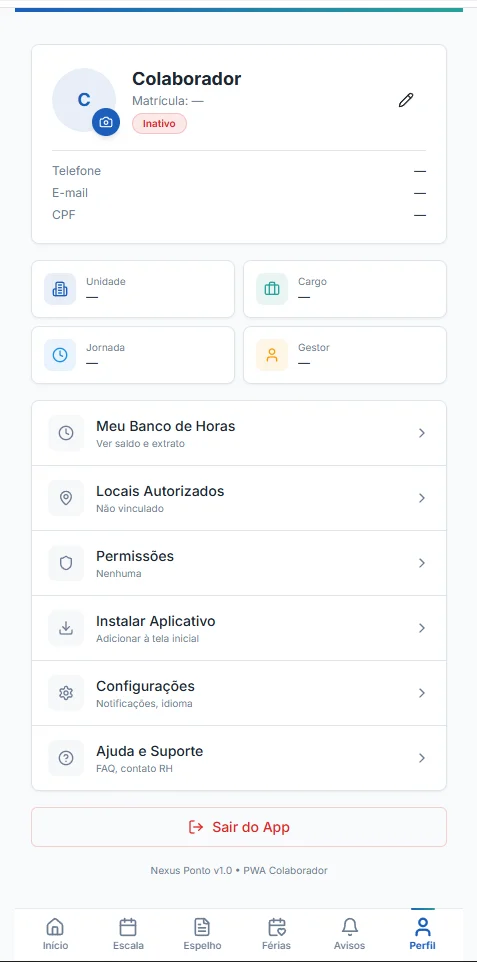Select the Perfil tab
Screen dimensions: 477x962
422,934
